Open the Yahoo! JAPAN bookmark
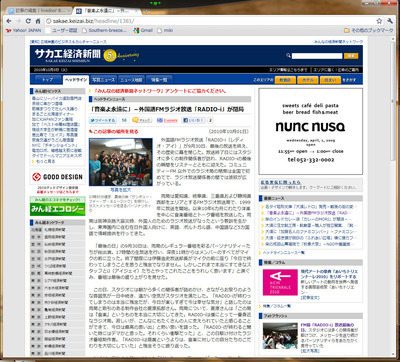Viewport: 400px width, 362px height. 24,30
